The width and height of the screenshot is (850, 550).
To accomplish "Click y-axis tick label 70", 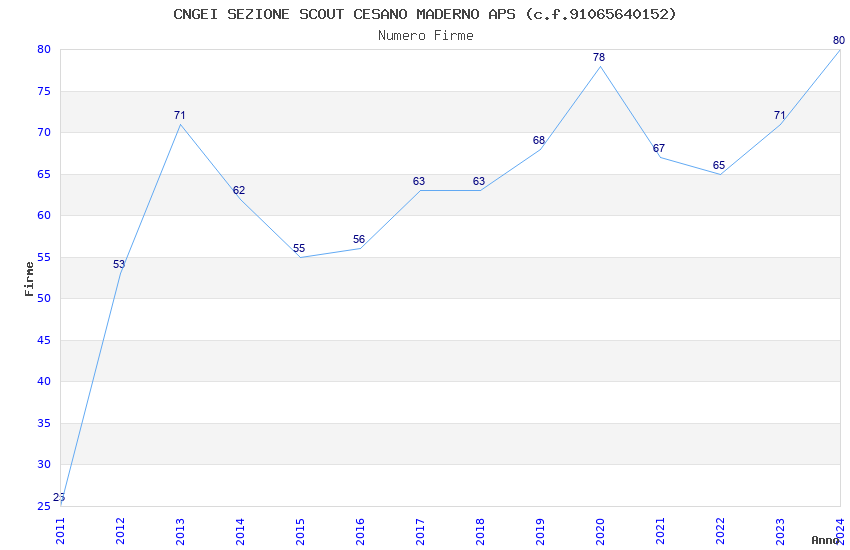I will pos(44,132).
